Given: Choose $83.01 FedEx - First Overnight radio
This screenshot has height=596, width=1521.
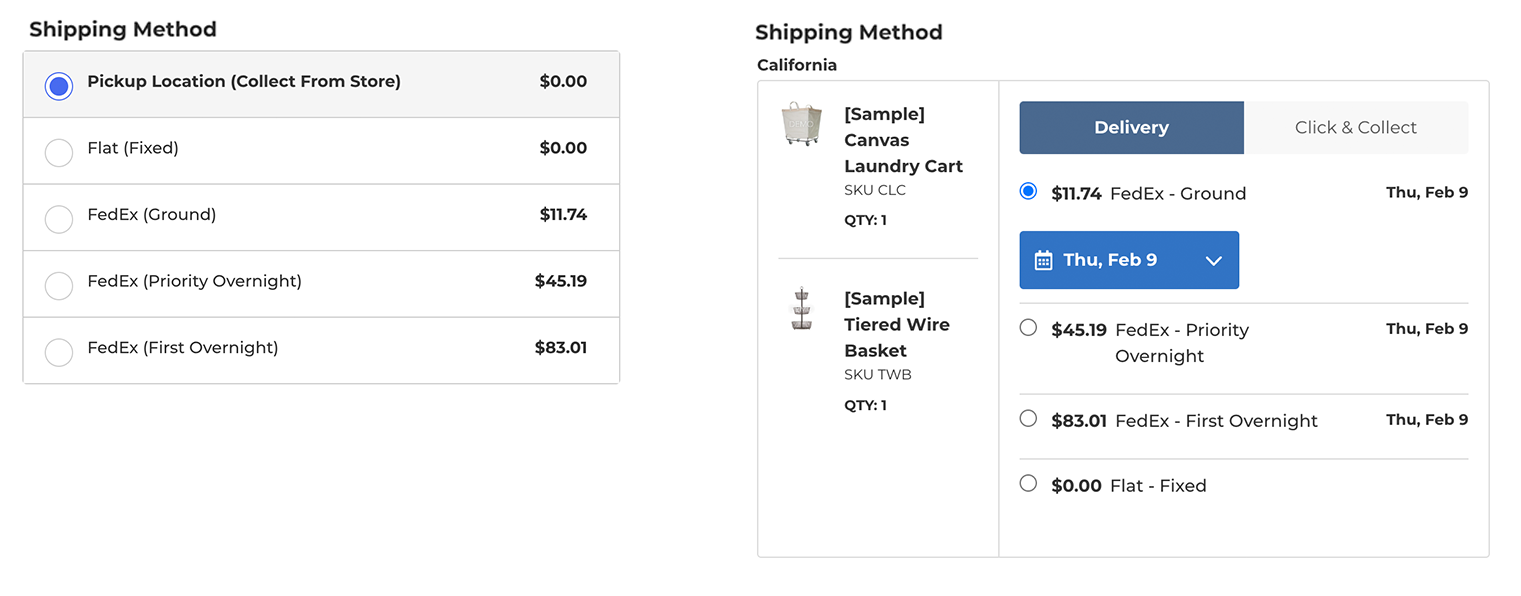Looking at the screenshot, I should pos(1028,418).
